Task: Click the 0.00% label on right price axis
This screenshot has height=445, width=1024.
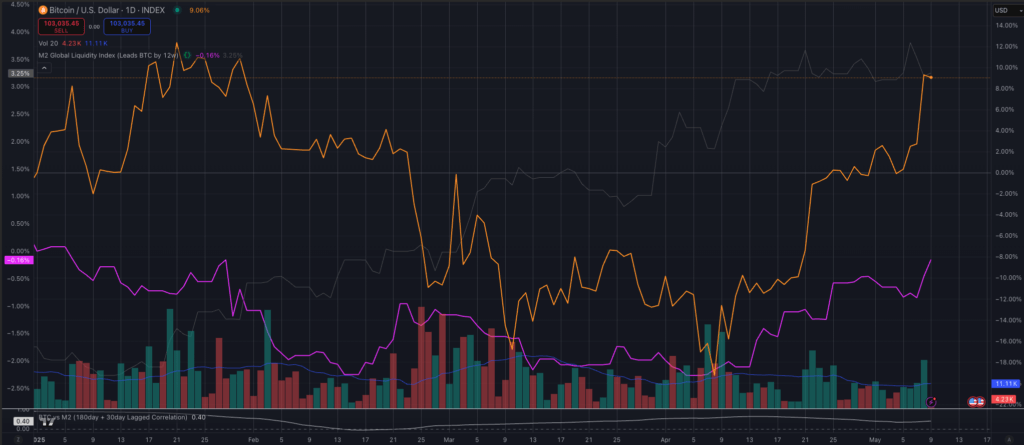Action: coord(1007,173)
